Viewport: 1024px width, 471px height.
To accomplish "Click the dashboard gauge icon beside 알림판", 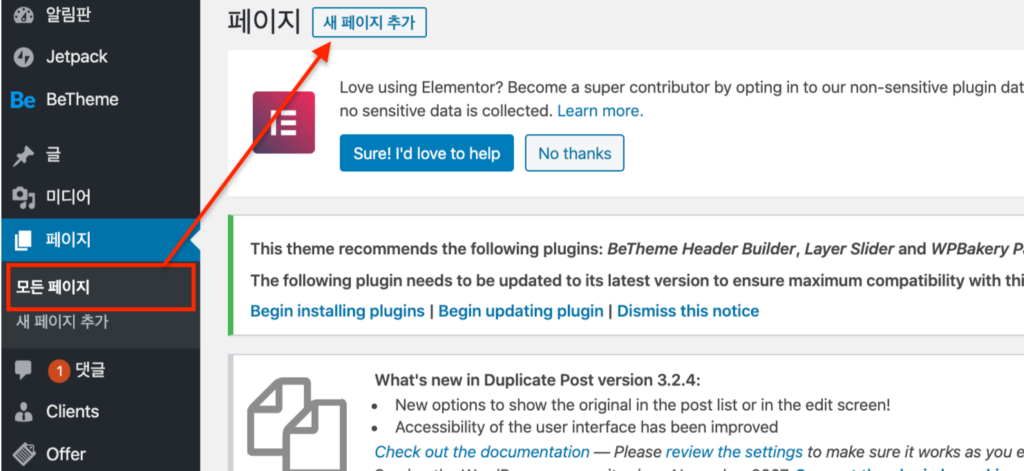I will click(22, 14).
